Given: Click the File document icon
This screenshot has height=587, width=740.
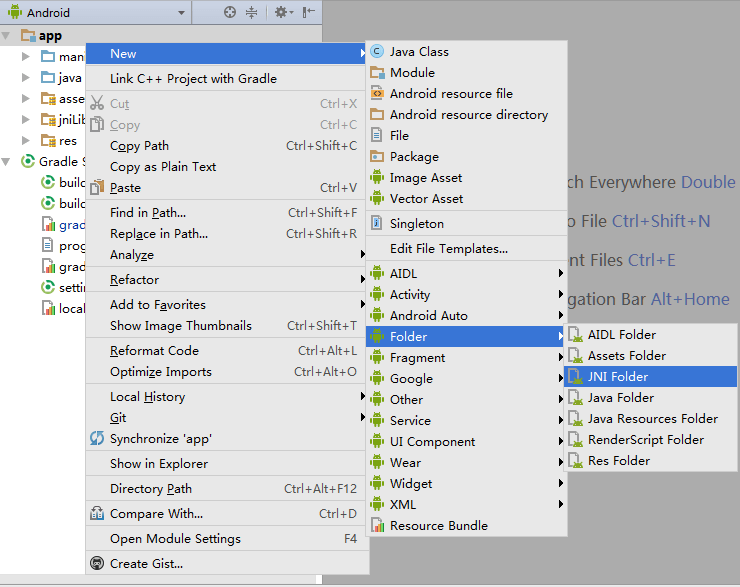Looking at the screenshot, I should click(377, 135).
